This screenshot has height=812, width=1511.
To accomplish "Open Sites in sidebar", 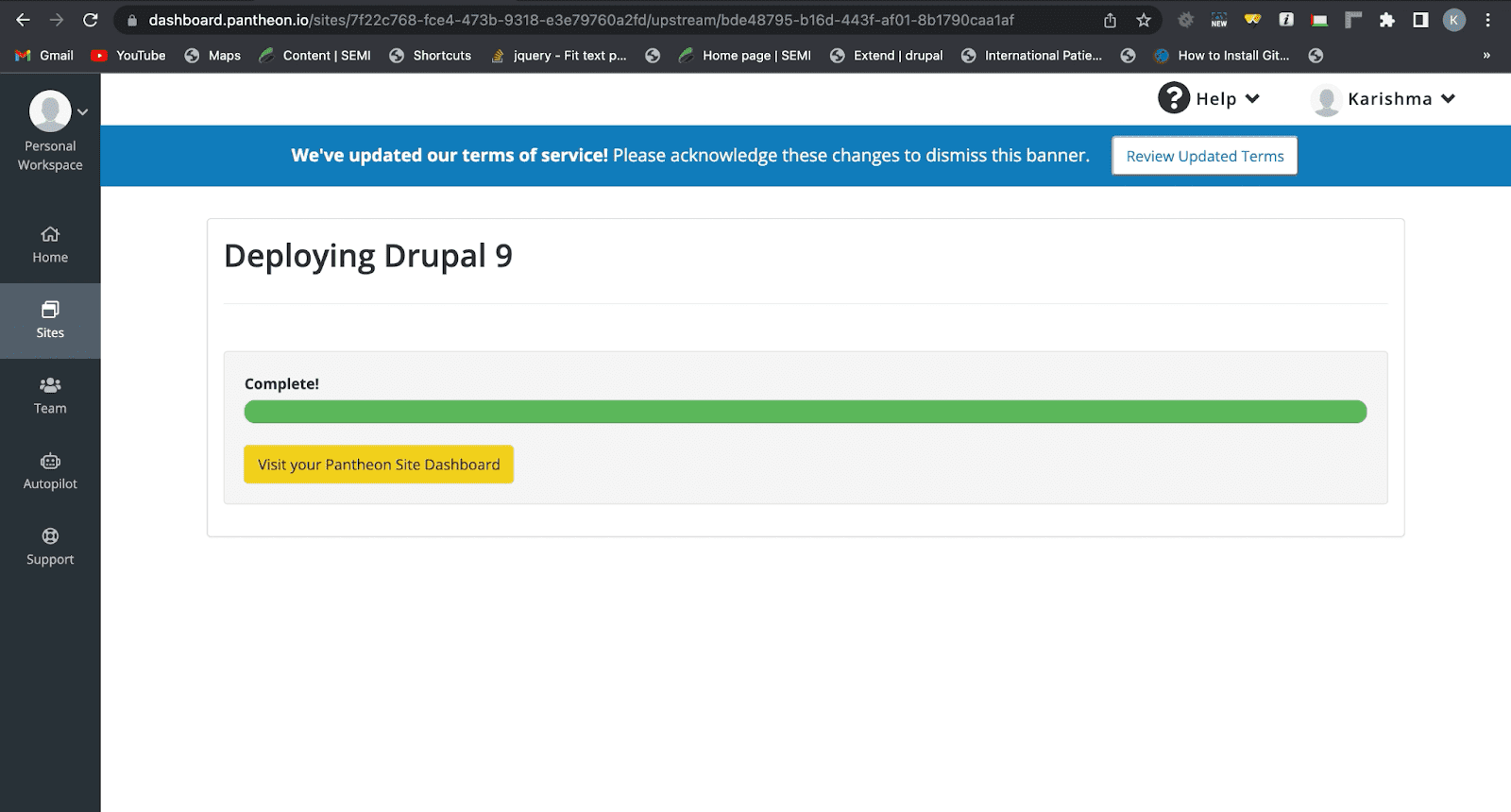I will (x=50, y=321).
